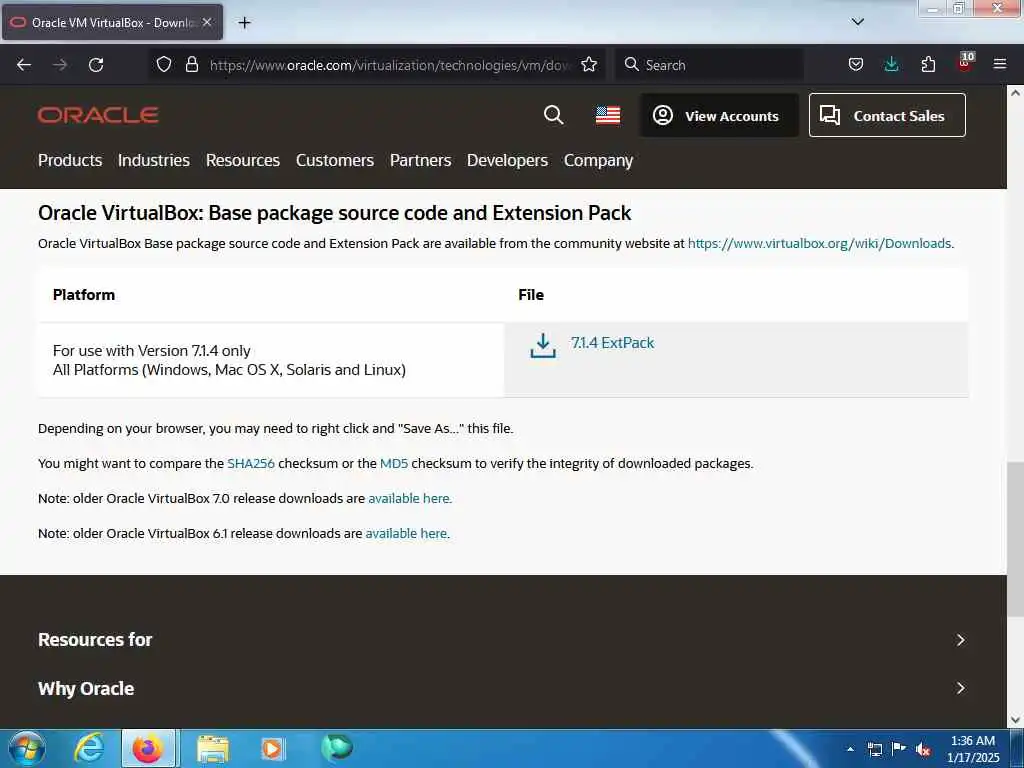Expand the Resources for section chevron
This screenshot has width=1024, height=768.
960,640
